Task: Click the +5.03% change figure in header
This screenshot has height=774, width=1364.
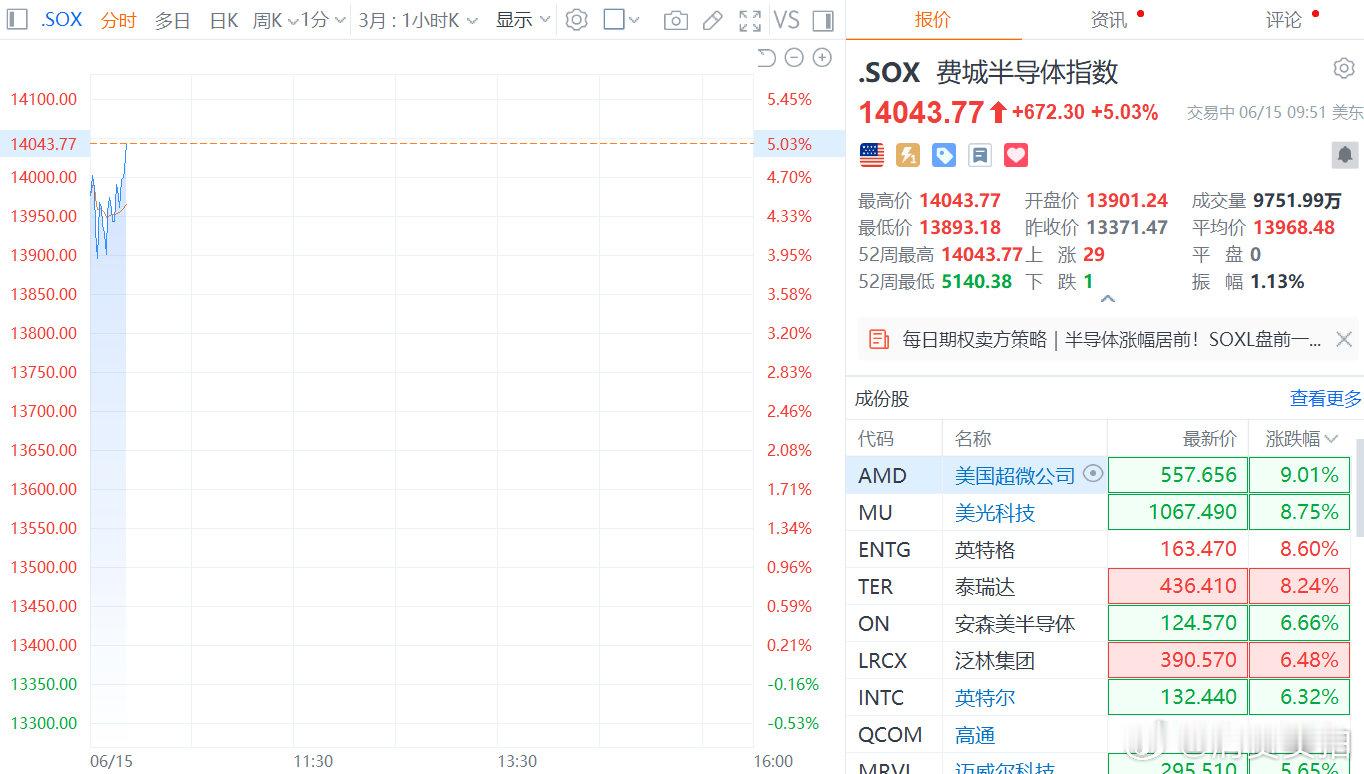Action: click(1124, 112)
